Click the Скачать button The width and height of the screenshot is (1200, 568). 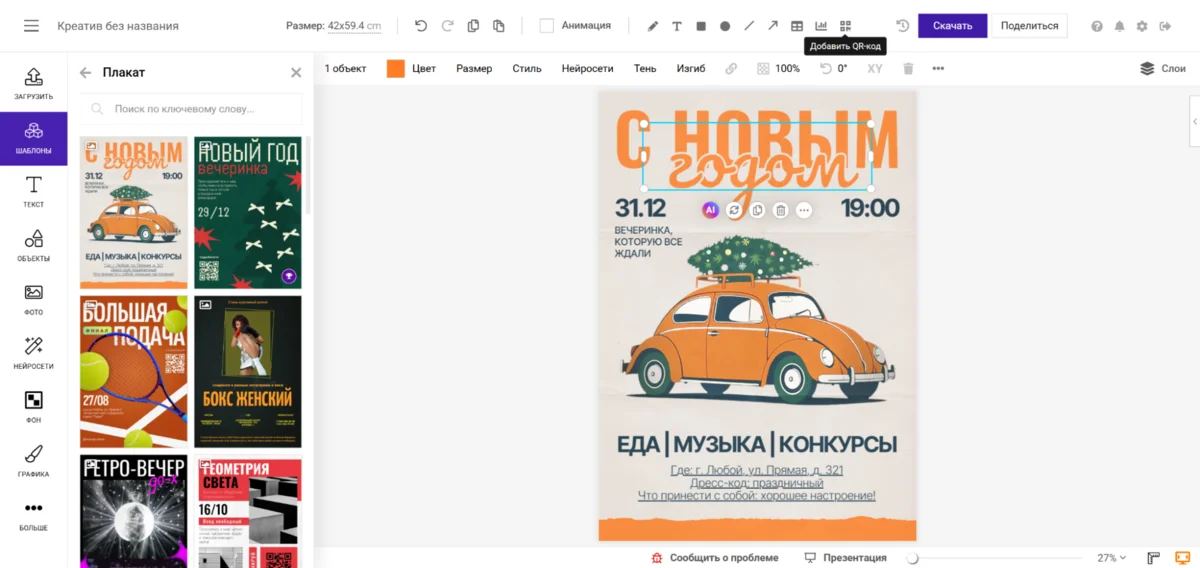(952, 26)
